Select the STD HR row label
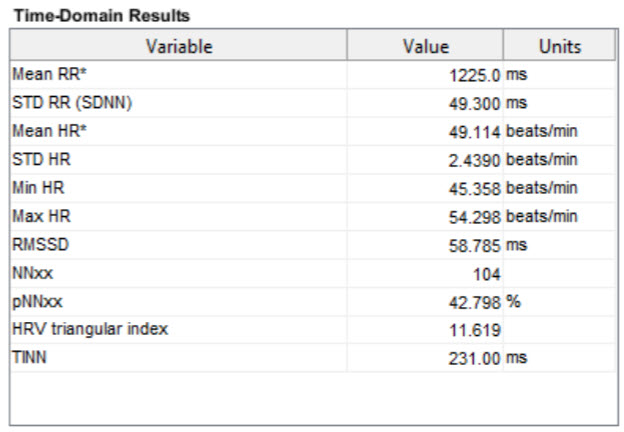The height and width of the screenshot is (432, 624). 35,159
